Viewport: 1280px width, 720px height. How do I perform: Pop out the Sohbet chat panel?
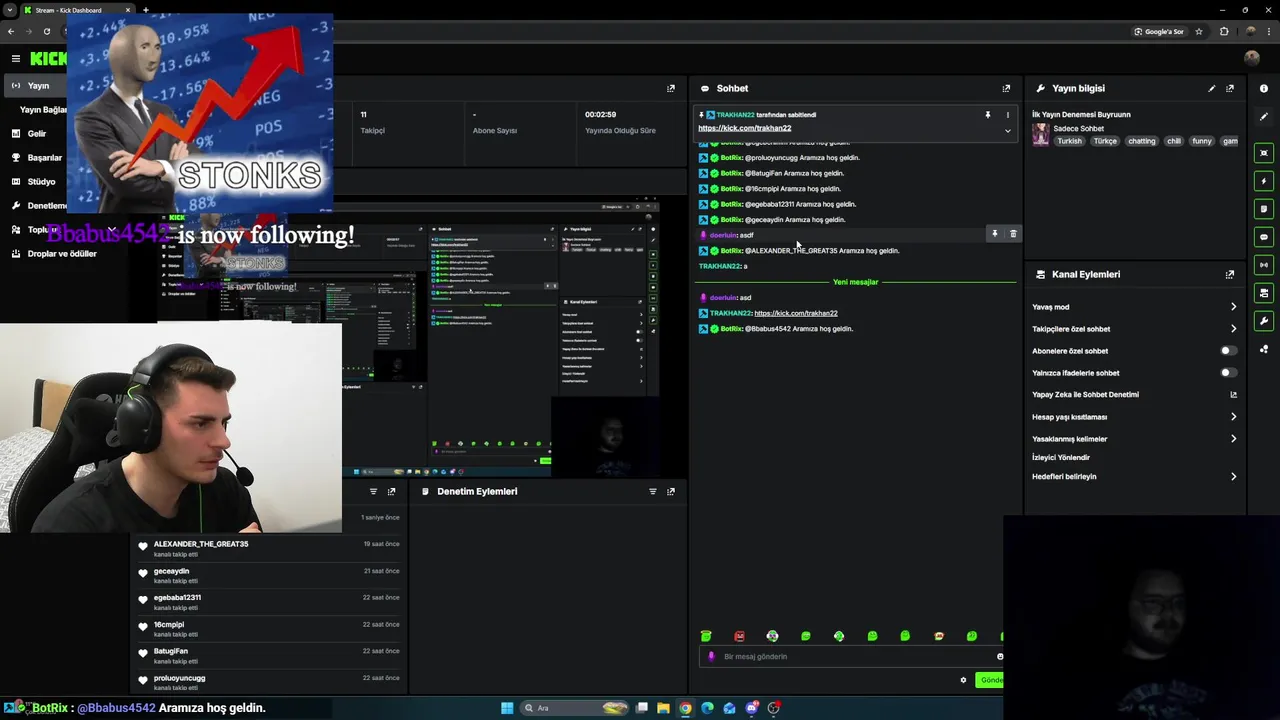pyautogui.click(x=1006, y=88)
